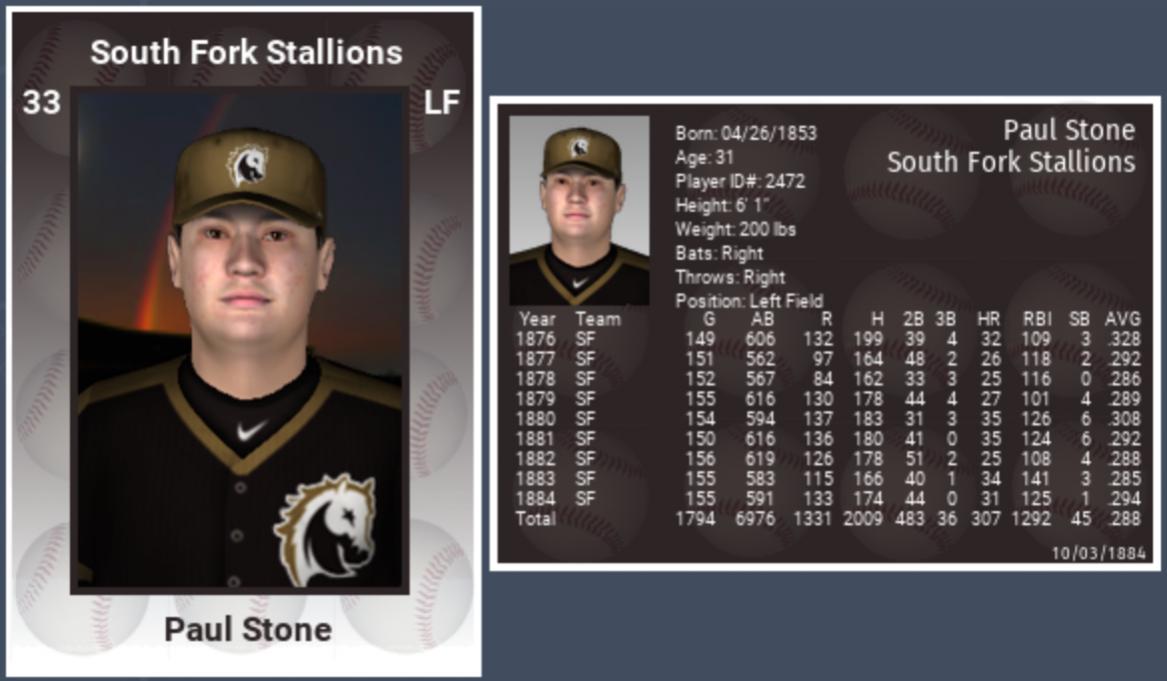Click the jersey number 33 on front card
The image size is (1167, 681).
click(41, 102)
